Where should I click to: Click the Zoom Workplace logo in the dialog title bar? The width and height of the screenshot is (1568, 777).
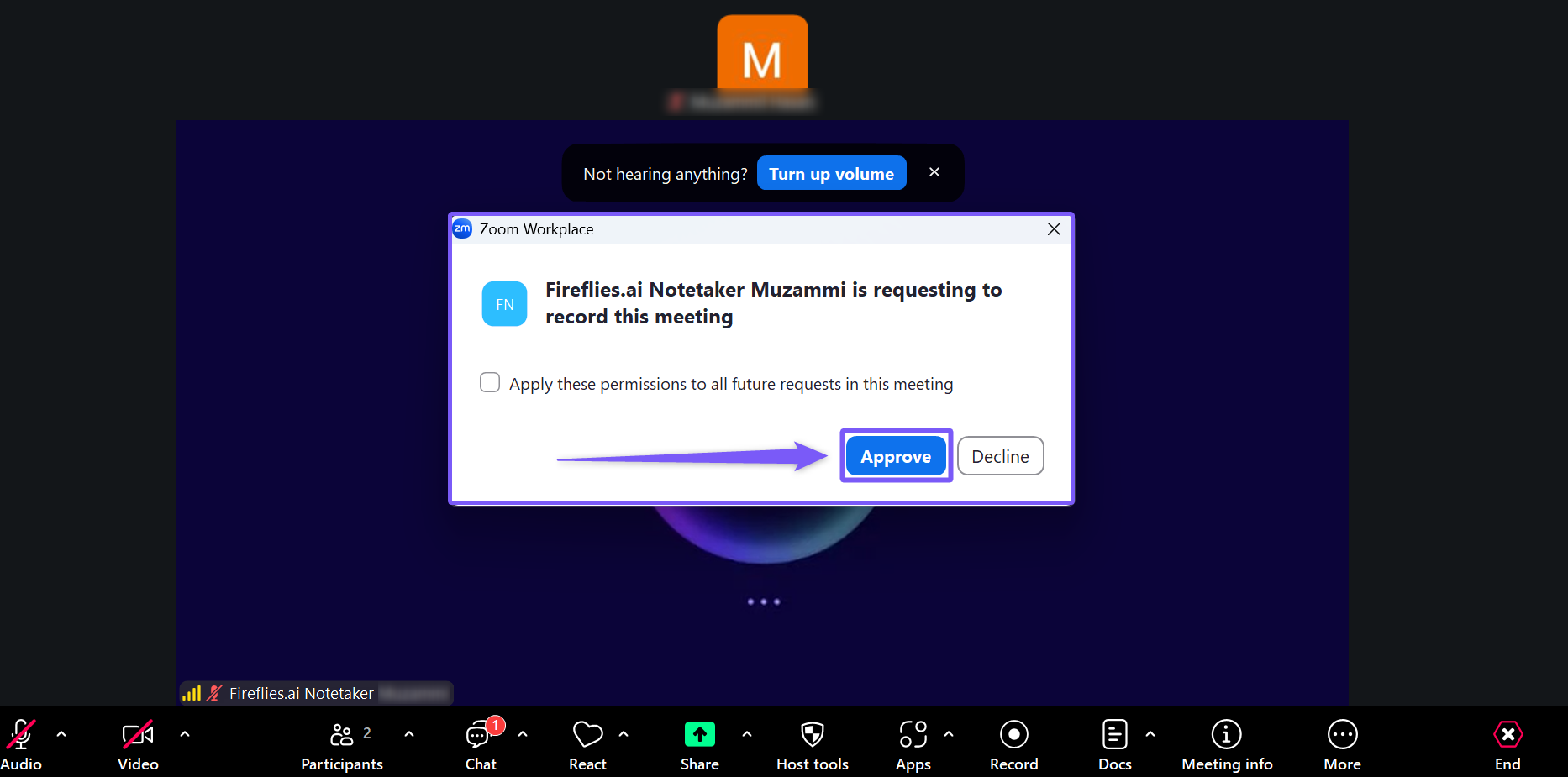coord(462,228)
